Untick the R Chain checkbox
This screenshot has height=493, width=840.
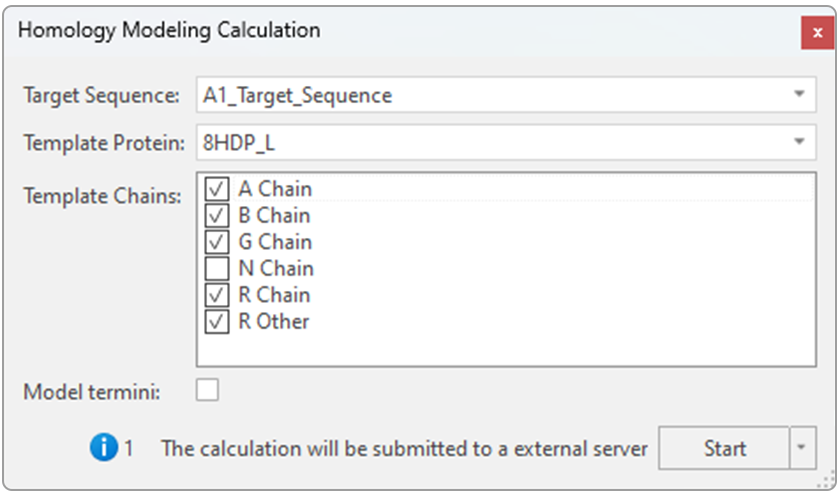pos(217,295)
